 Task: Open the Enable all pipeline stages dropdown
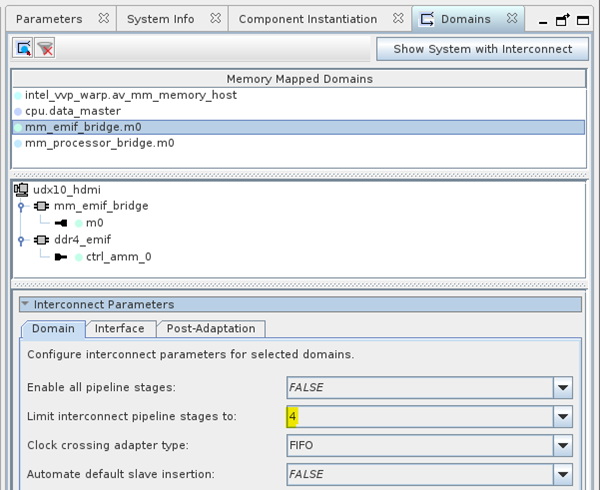564,387
